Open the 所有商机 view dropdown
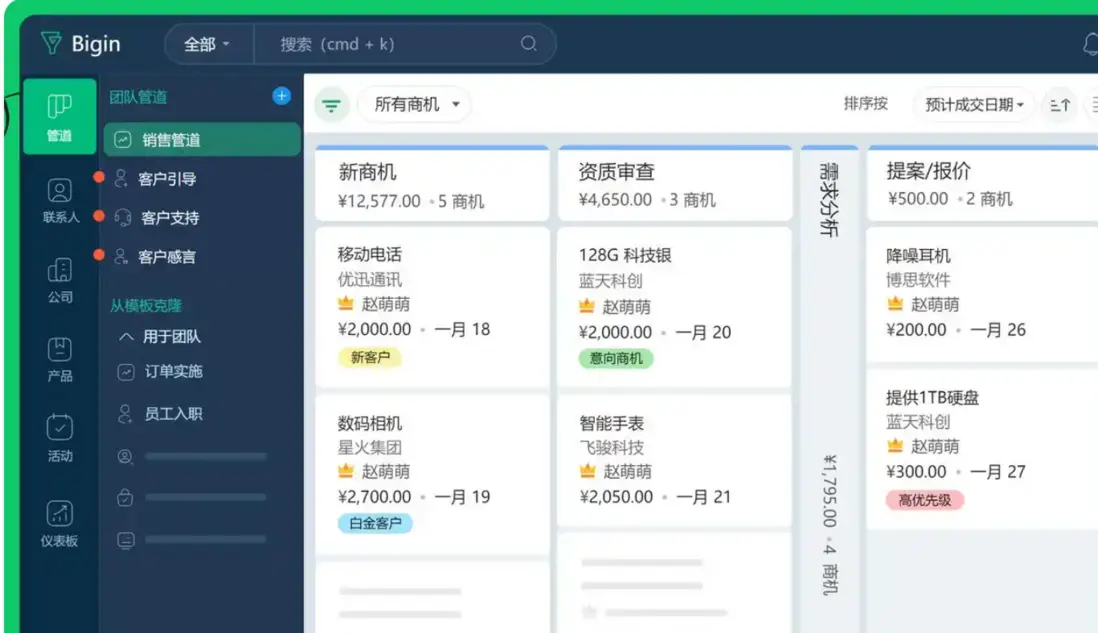Viewport: 1098px width, 633px height. tap(415, 104)
